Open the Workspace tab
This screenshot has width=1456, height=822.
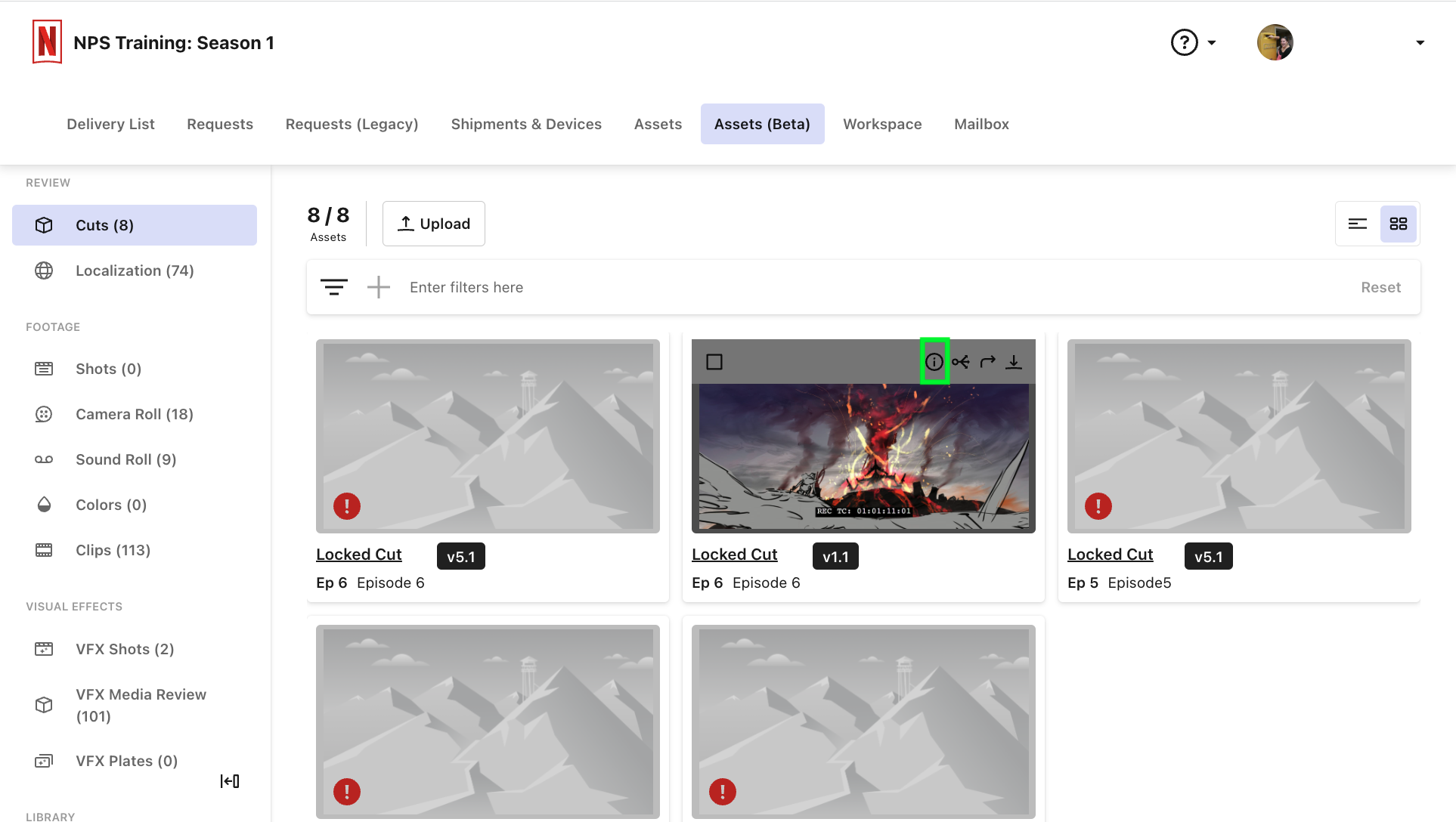click(x=882, y=124)
